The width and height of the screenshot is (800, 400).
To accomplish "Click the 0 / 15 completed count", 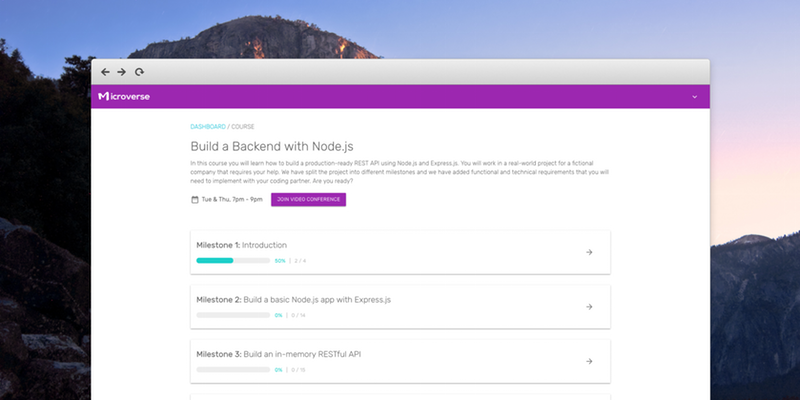I will 298,370.
